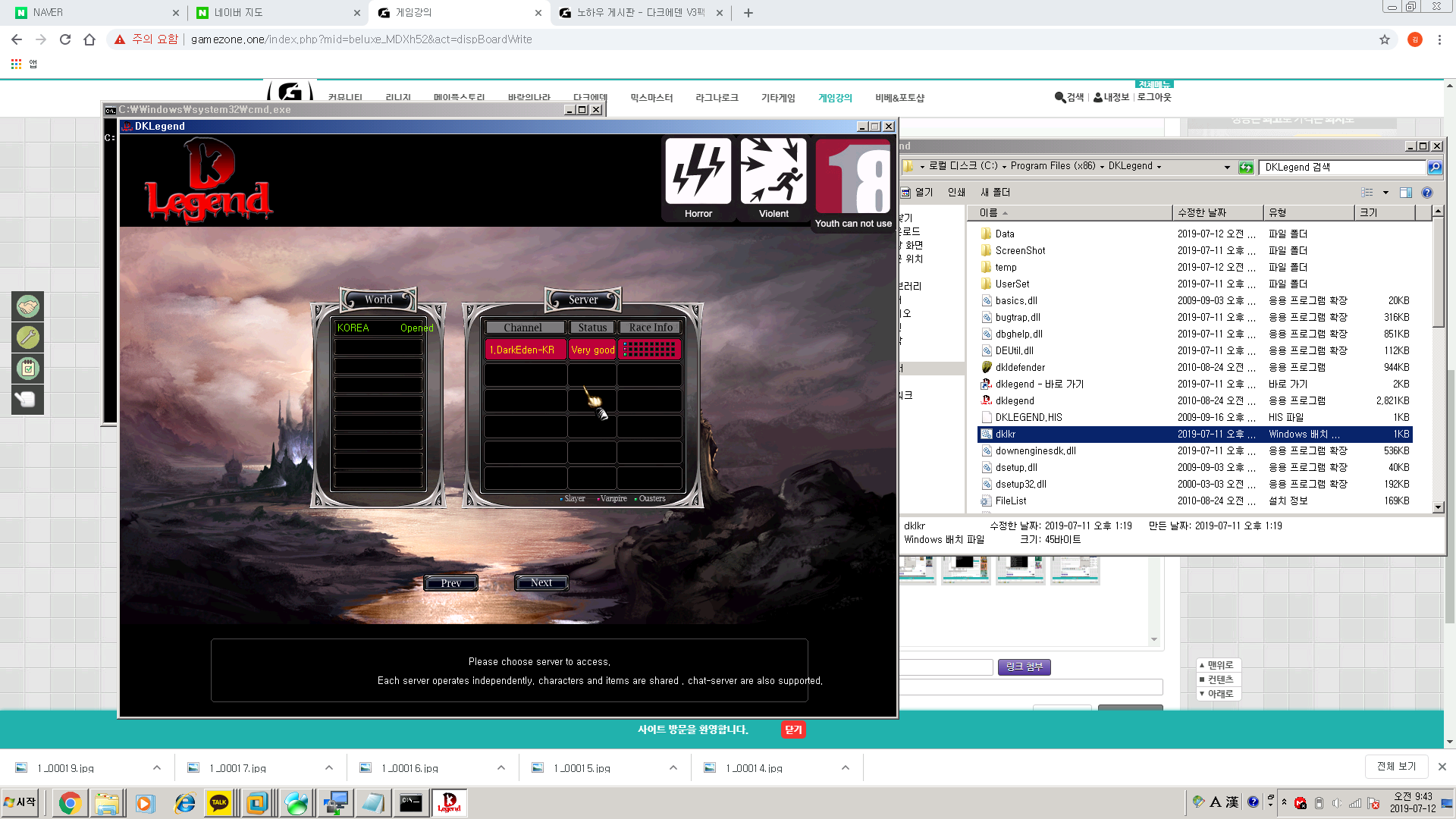Click the refresh button in Explorer address bar
Screen dimensions: 1456x819
1246,167
